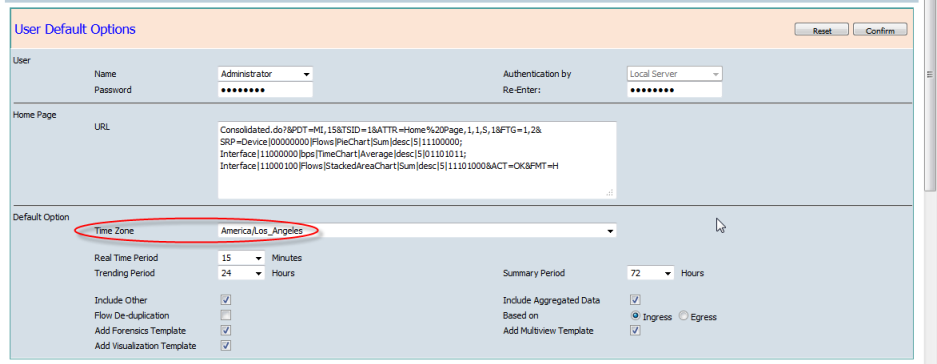Click the Trending Period label
The height and width of the screenshot is (364, 937).
click(x=124, y=273)
